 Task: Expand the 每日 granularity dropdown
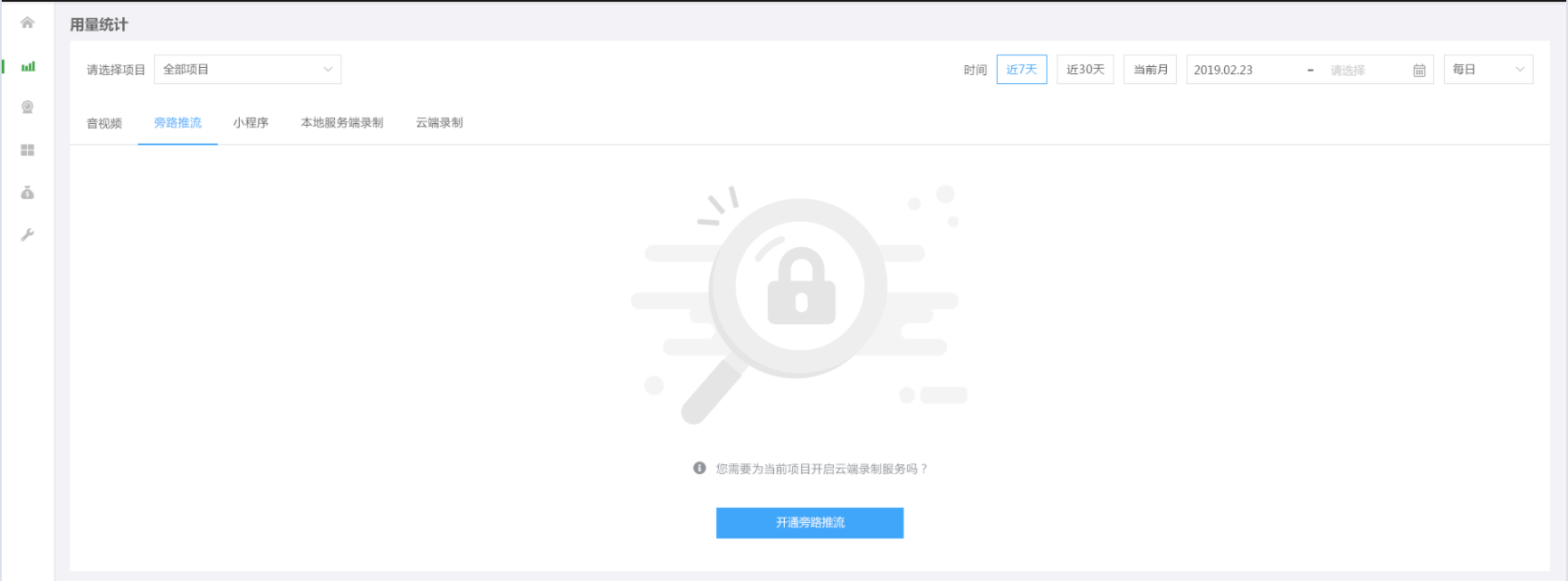[x=1487, y=70]
